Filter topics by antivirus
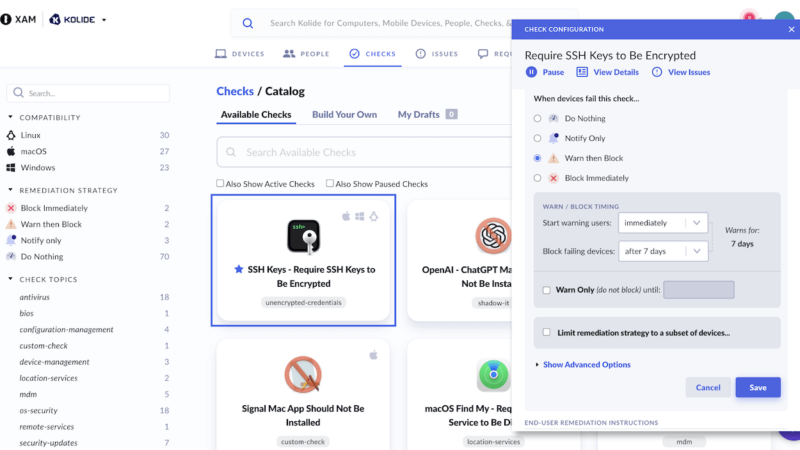The width and height of the screenshot is (800, 450). point(35,297)
